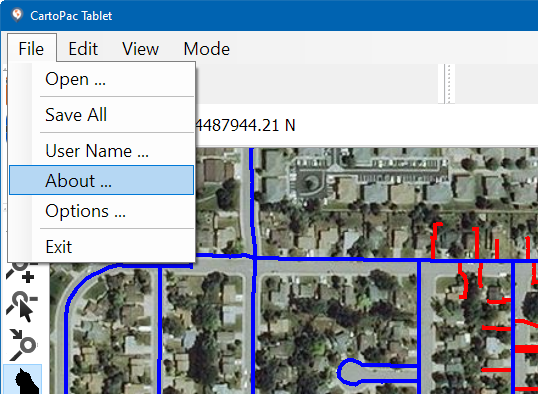Open the Mode menu

(x=207, y=48)
